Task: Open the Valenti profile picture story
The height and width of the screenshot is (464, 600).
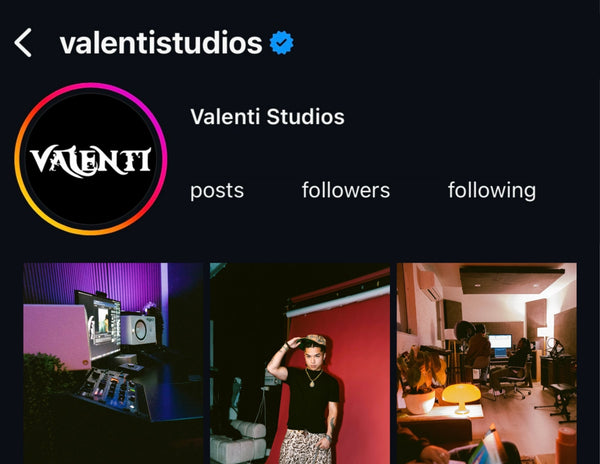Action: pyautogui.click(x=91, y=159)
